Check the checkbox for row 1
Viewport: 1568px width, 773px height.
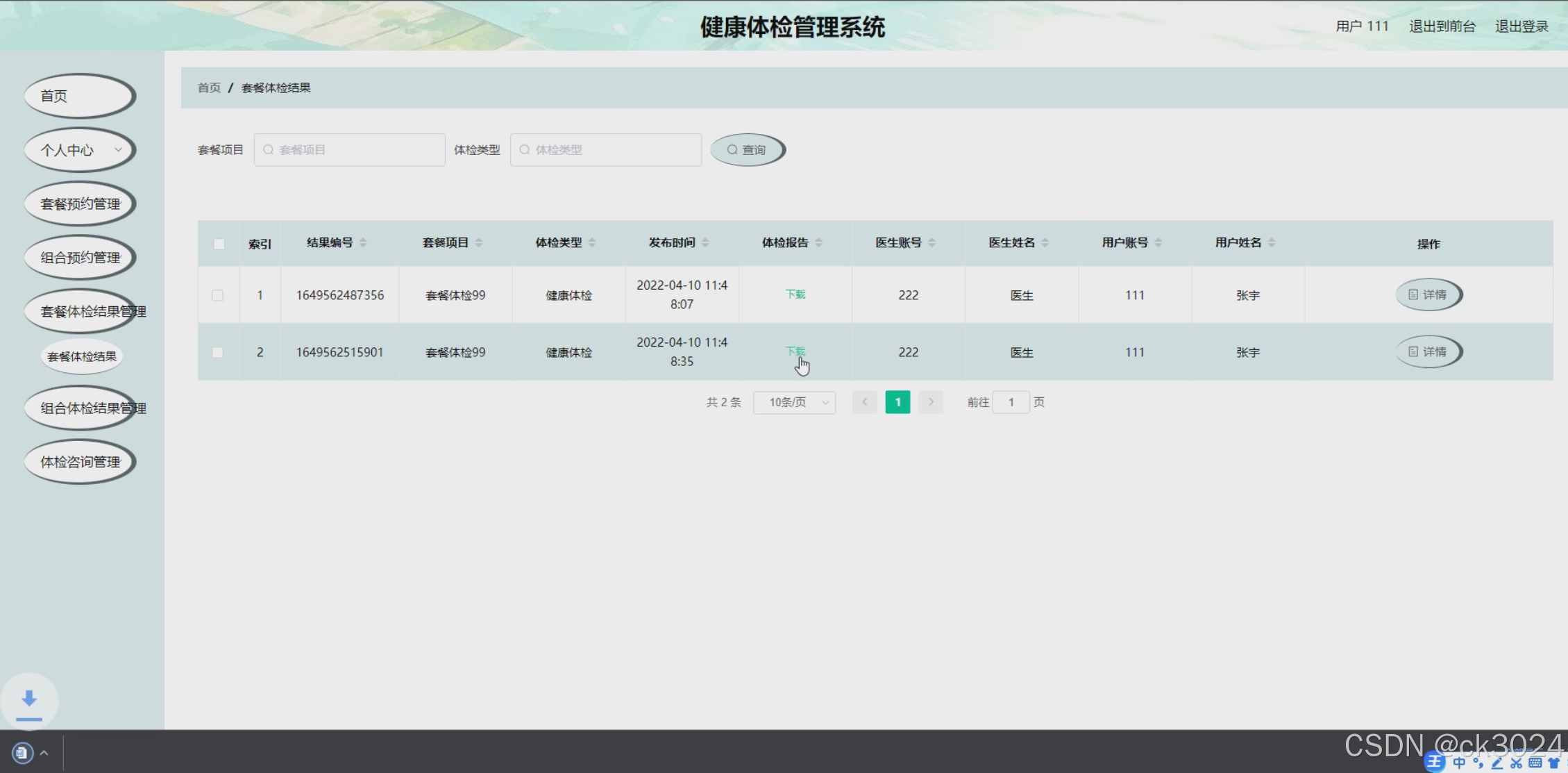click(218, 295)
